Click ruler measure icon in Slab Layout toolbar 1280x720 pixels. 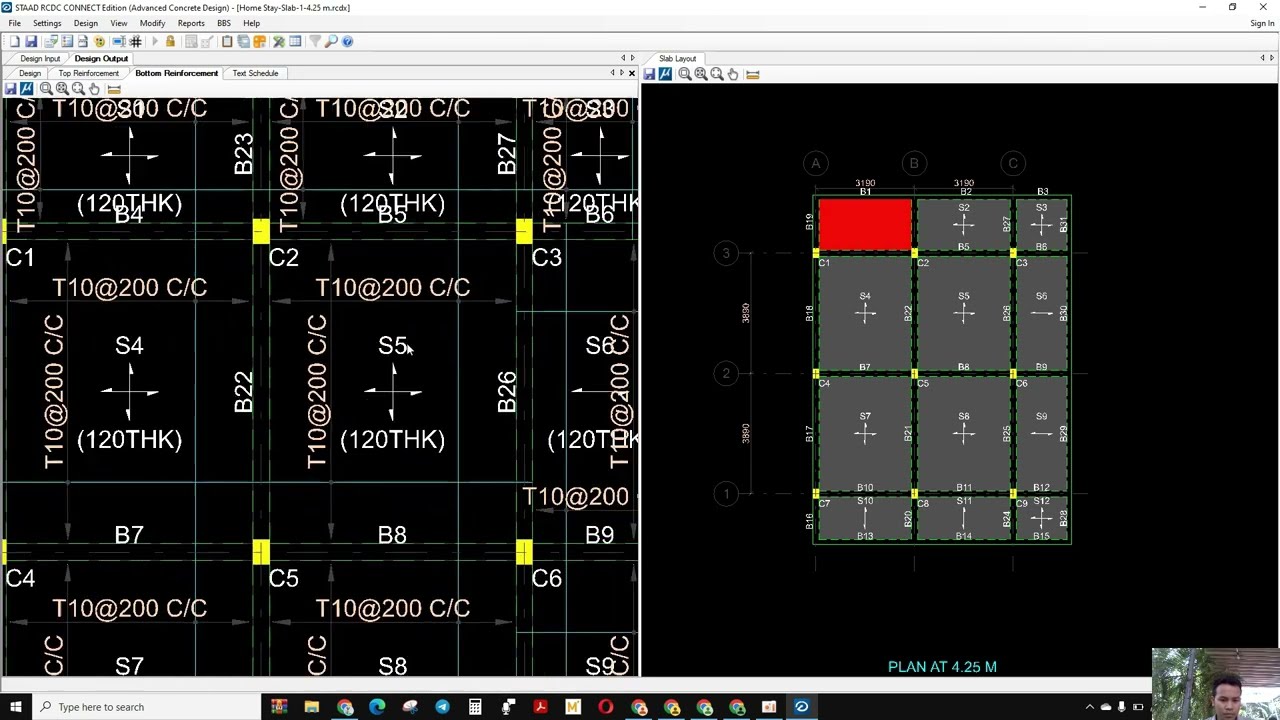tap(753, 74)
